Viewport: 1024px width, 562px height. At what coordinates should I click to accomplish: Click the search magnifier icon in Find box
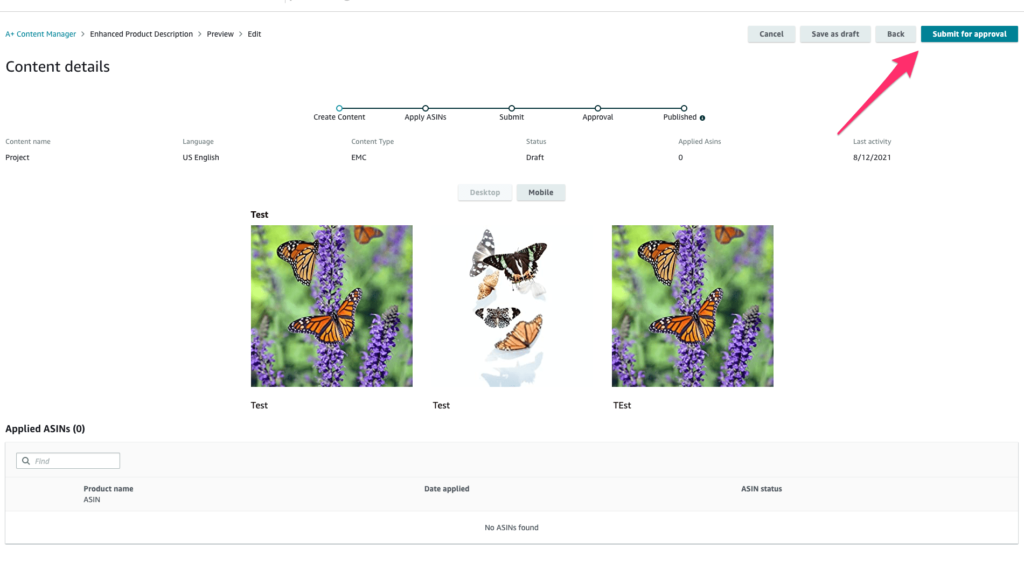coord(26,461)
